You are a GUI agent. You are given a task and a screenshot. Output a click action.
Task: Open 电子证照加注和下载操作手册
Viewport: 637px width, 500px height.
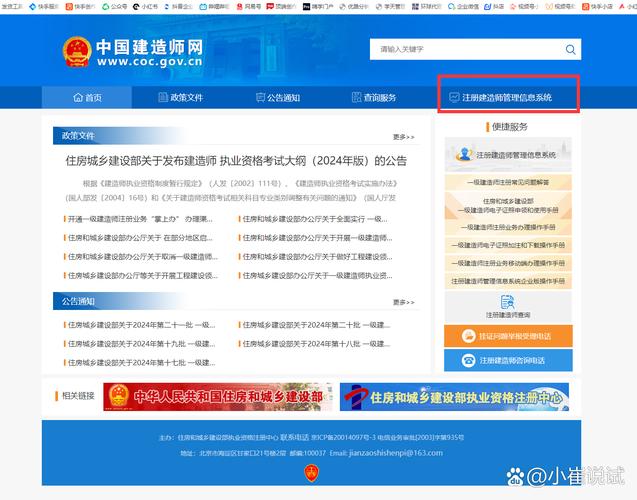point(508,245)
